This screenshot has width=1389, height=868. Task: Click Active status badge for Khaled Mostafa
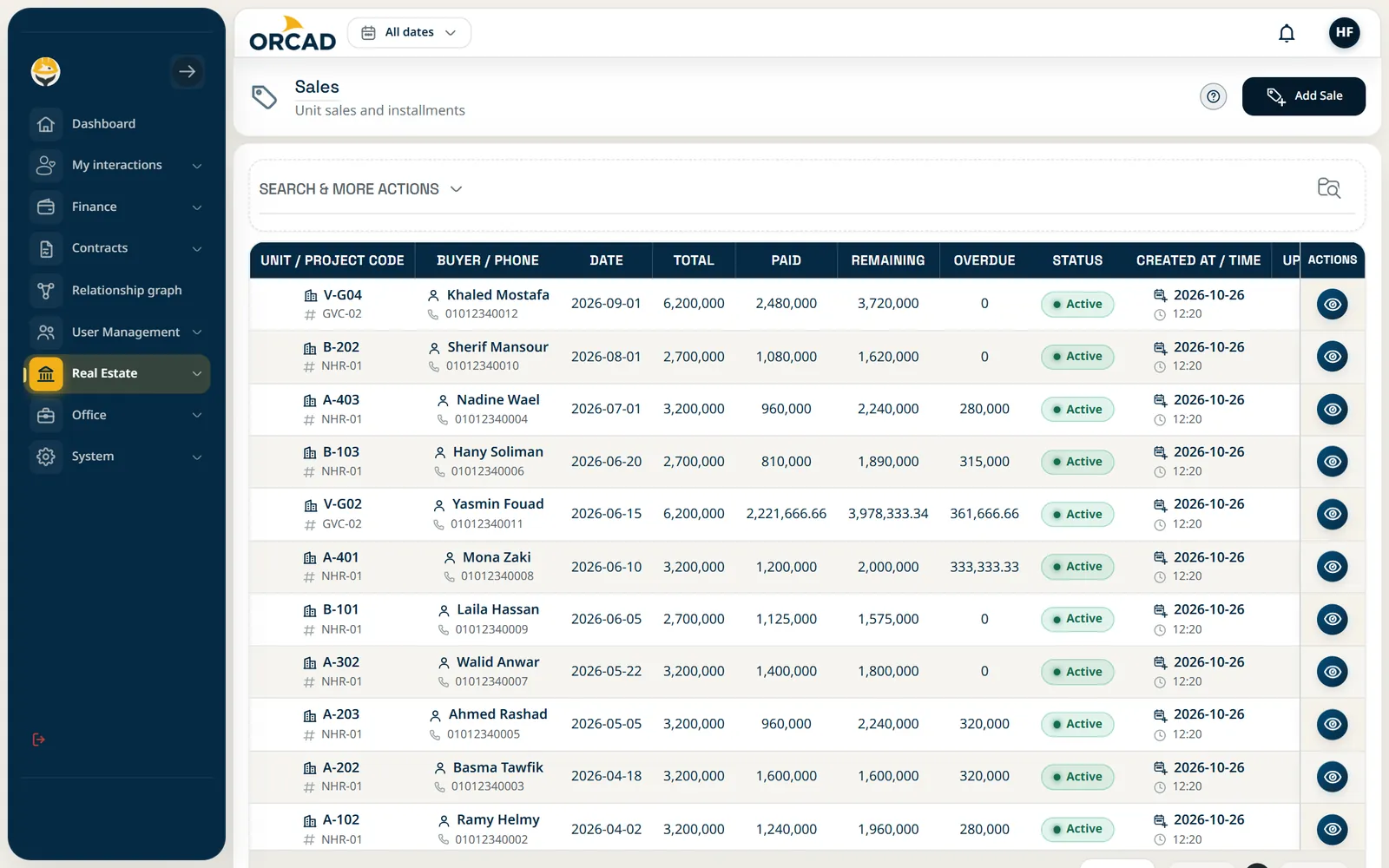(1077, 305)
